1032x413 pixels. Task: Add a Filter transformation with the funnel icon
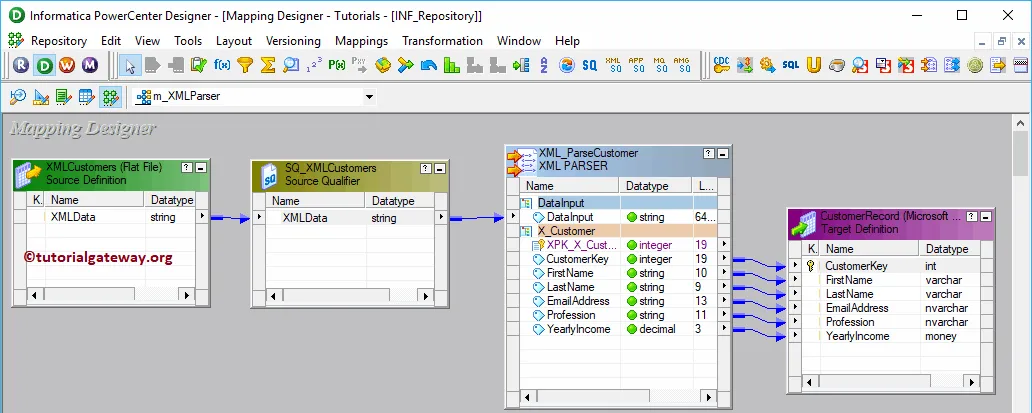(245, 65)
